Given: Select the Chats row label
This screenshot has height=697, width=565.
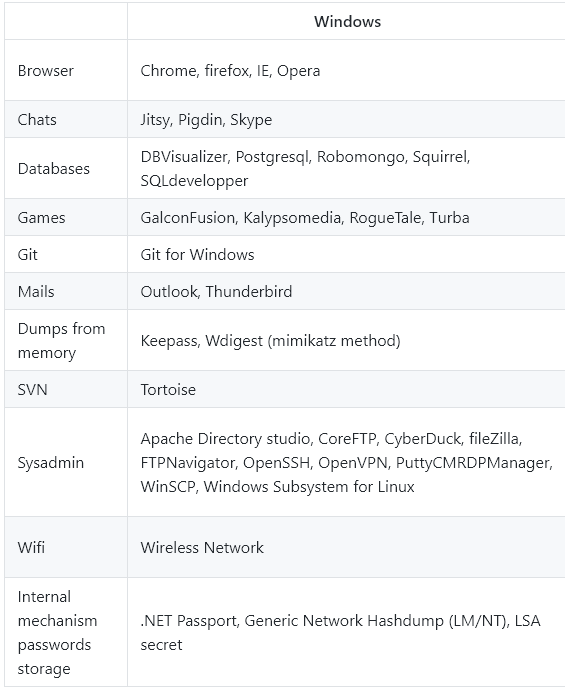Looking at the screenshot, I should coord(37,120).
